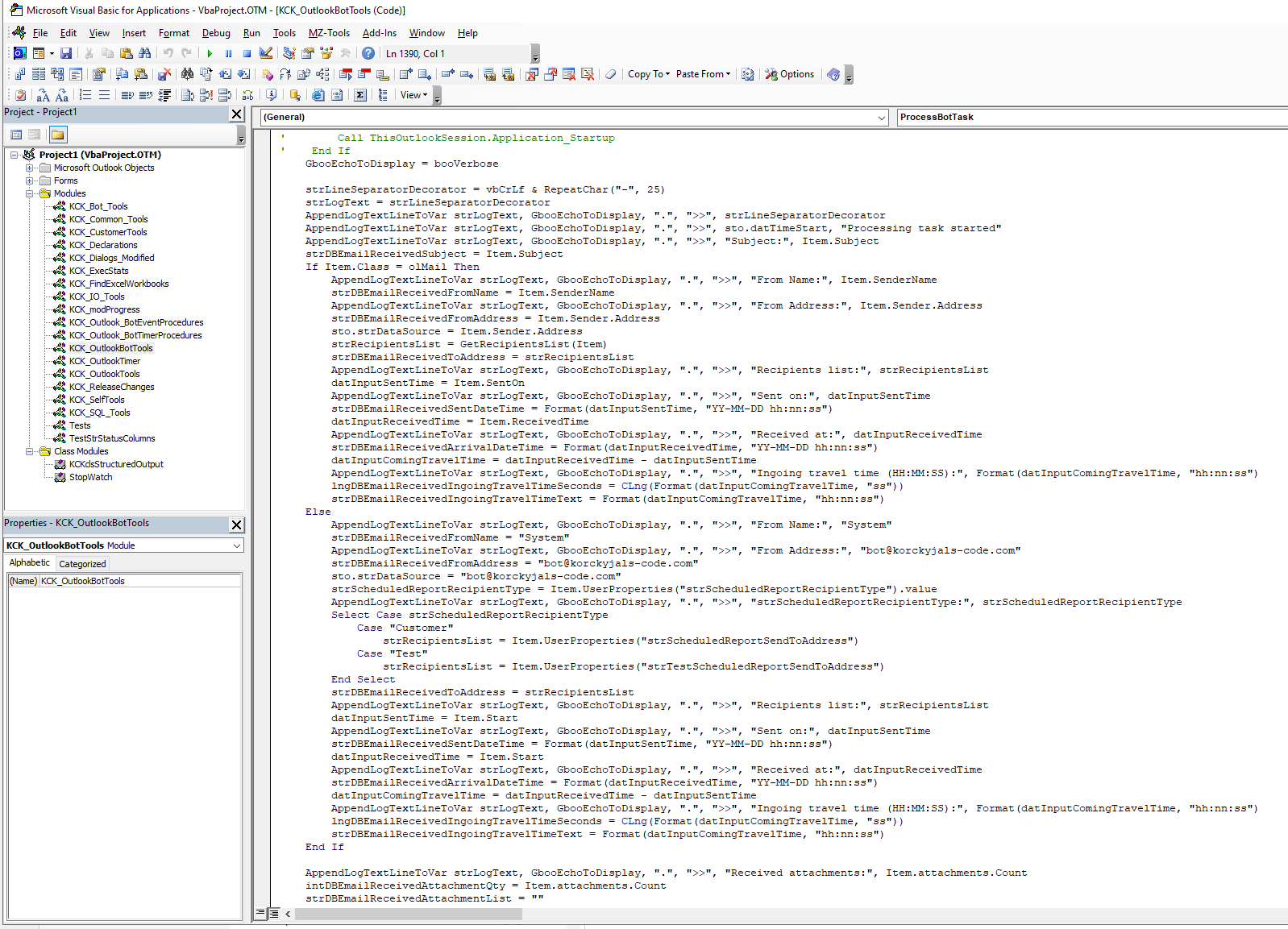
Task: Save the VBA project with disk icon
Action: (x=66, y=53)
